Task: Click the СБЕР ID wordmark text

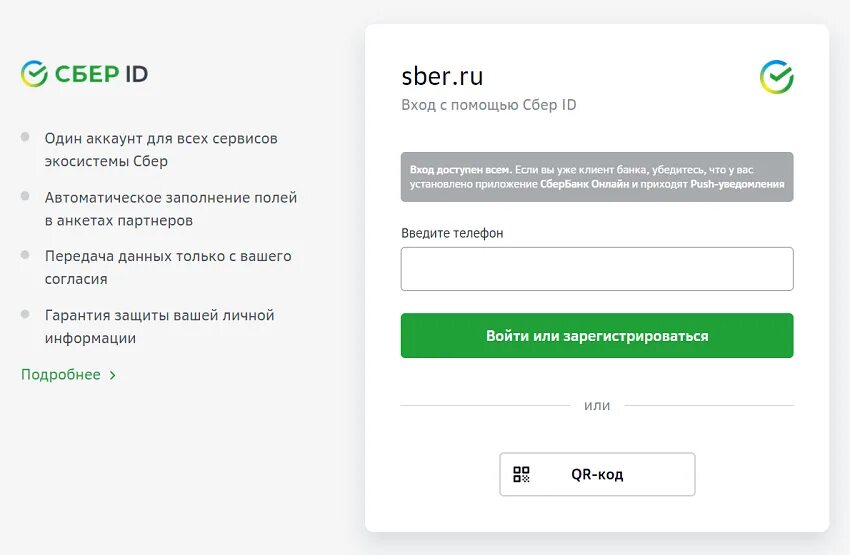Action: pos(101,74)
